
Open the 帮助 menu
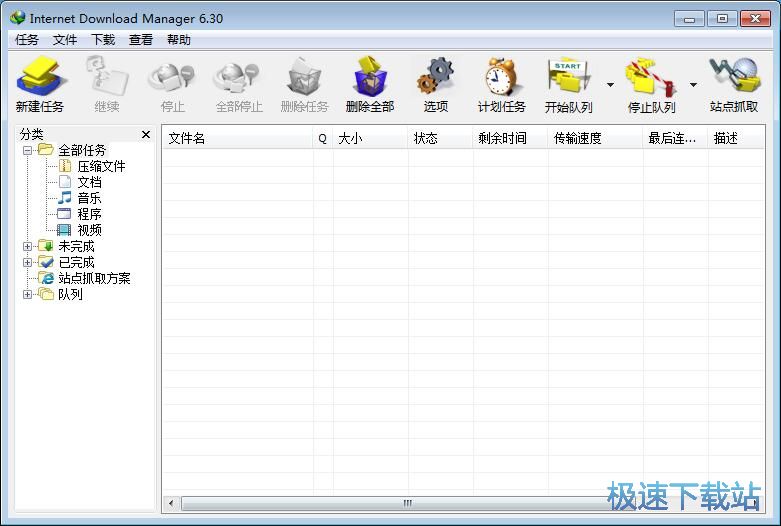coord(179,40)
